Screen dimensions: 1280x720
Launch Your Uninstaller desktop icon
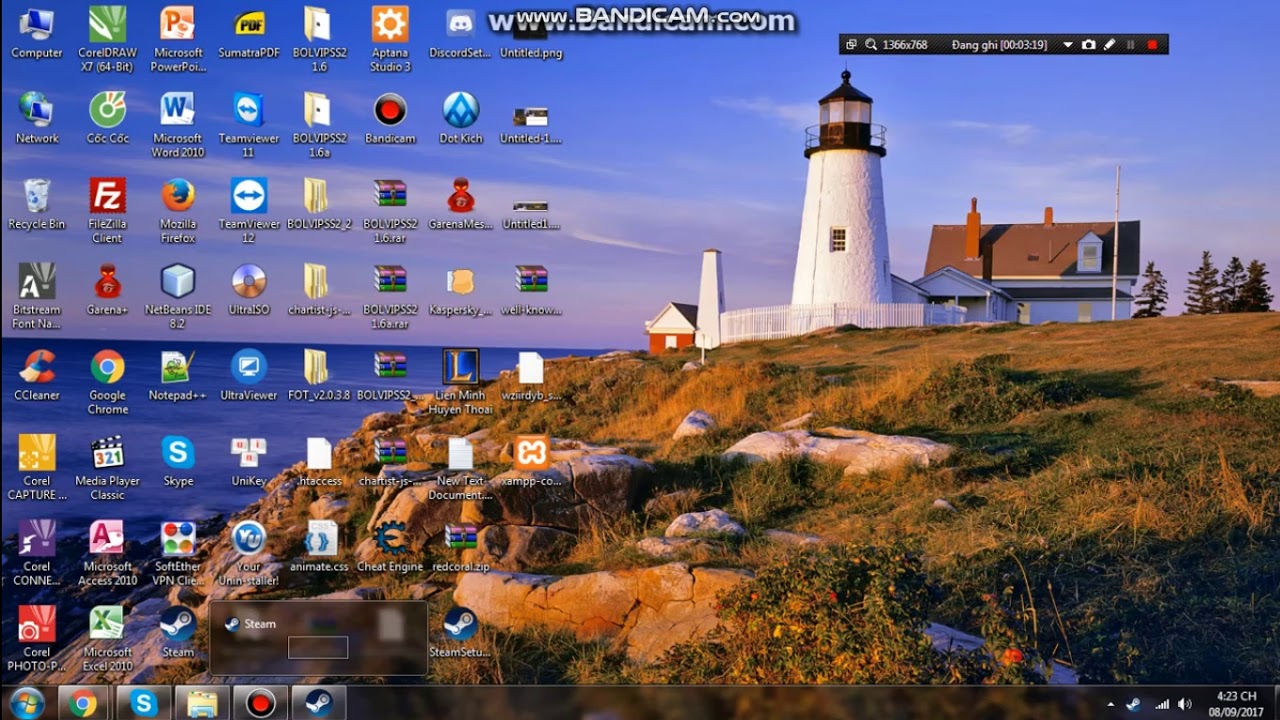[248, 552]
